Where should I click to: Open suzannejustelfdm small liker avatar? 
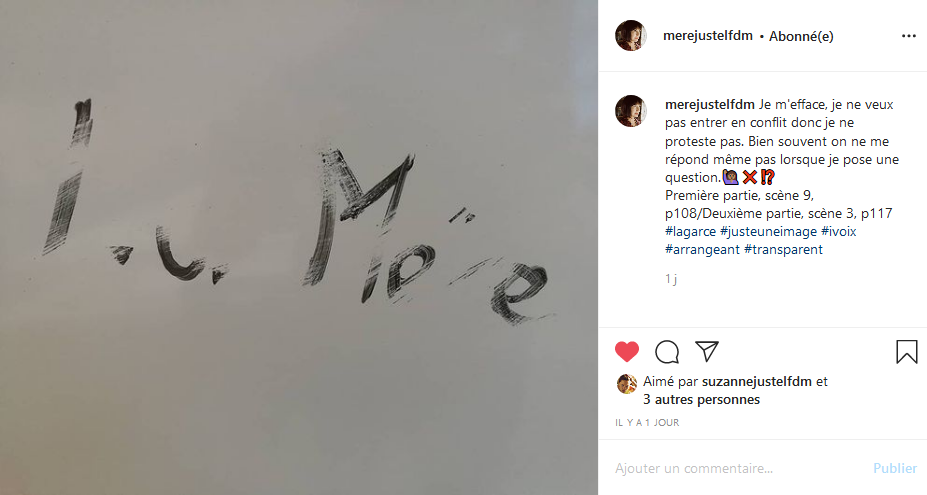(x=627, y=383)
